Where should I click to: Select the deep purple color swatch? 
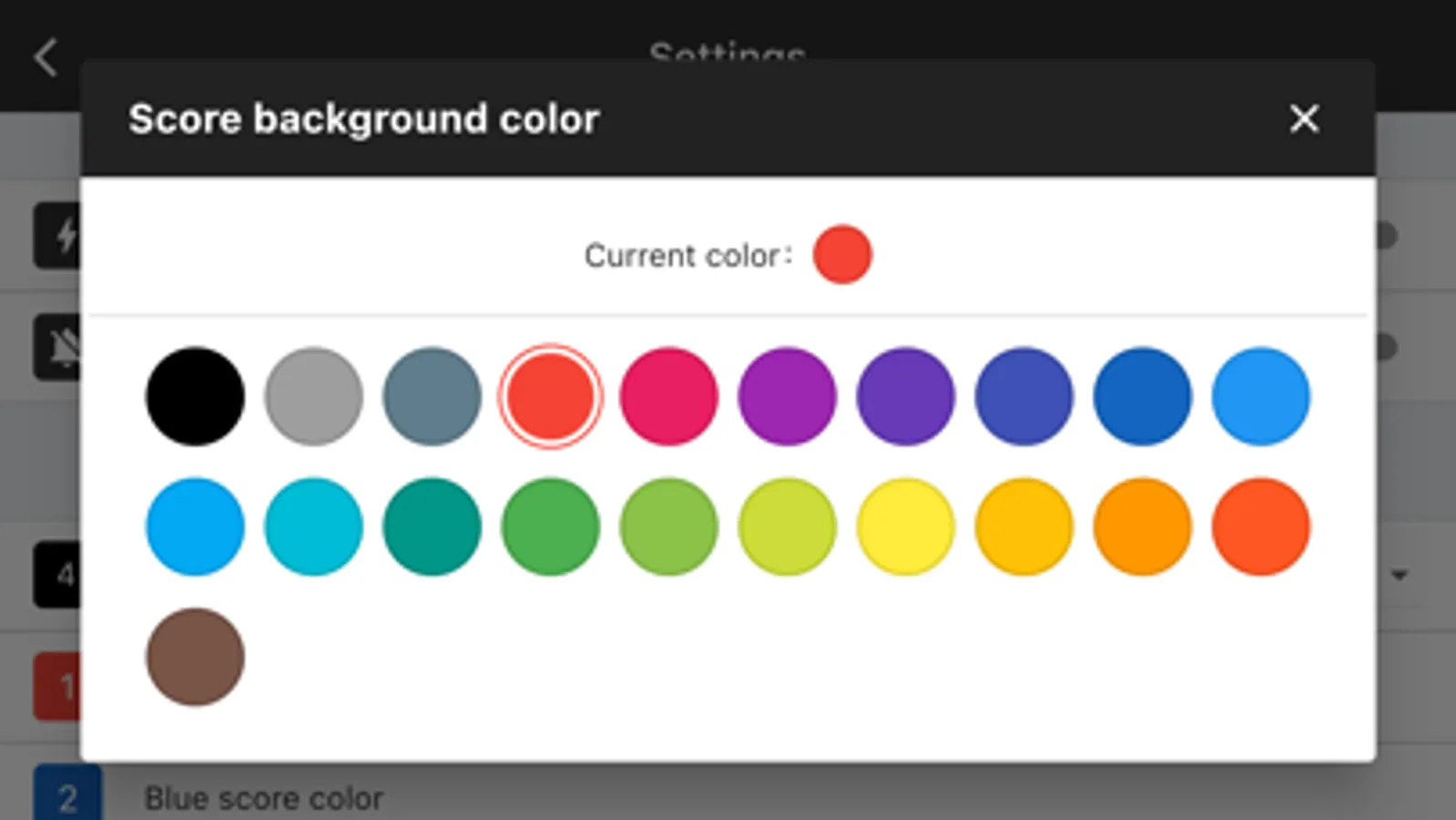point(905,396)
